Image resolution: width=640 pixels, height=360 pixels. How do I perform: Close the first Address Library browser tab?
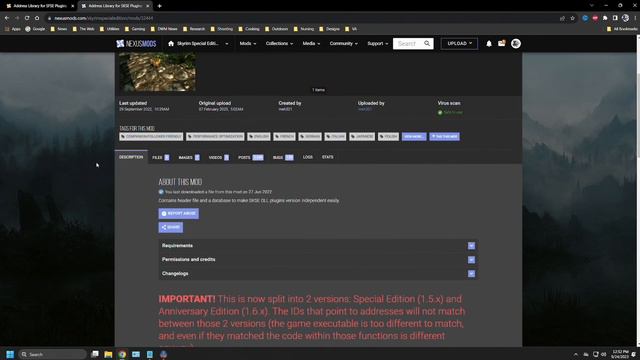click(x=73, y=6)
